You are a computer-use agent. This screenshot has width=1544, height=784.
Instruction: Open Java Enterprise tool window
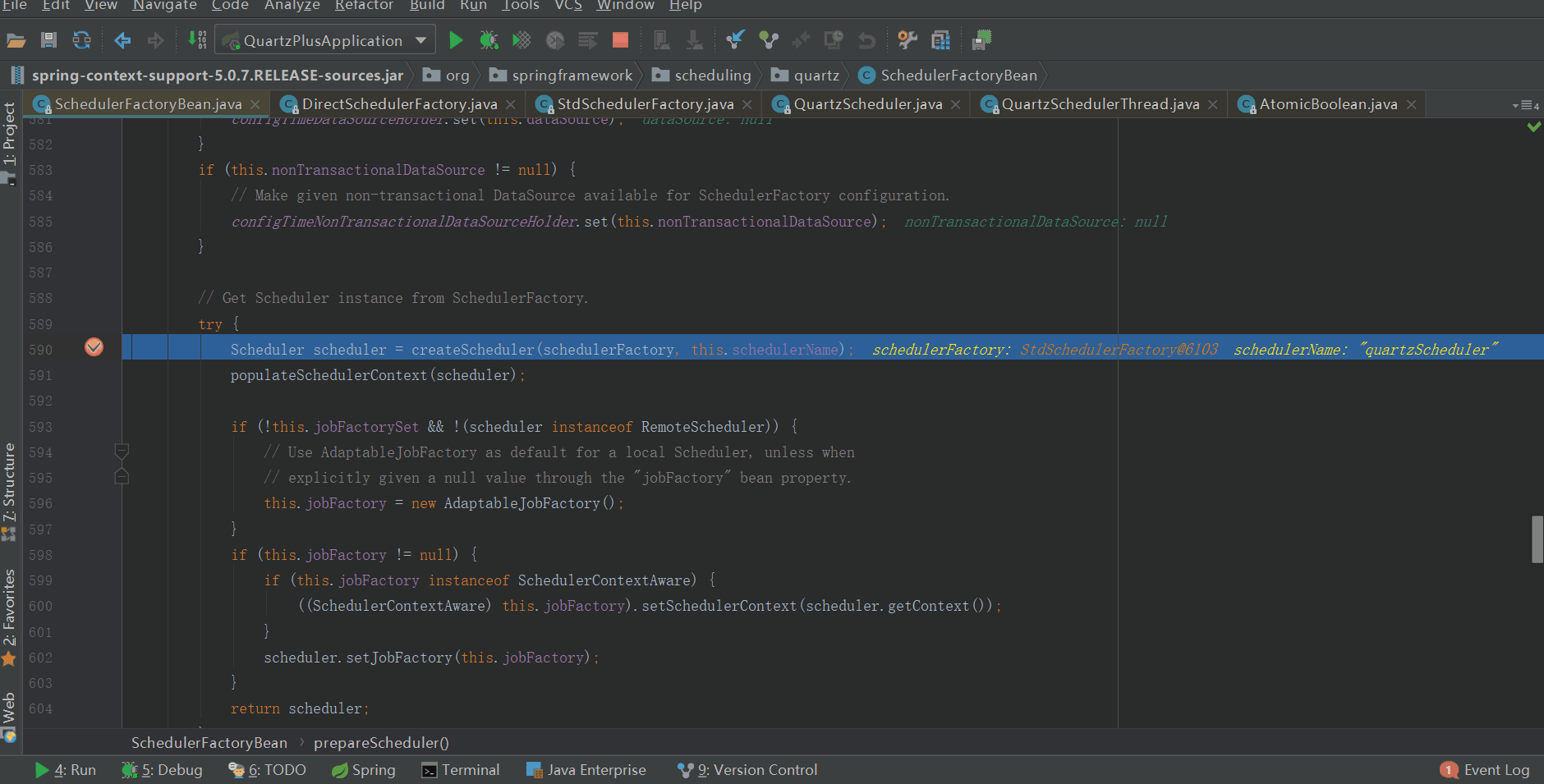(x=586, y=770)
